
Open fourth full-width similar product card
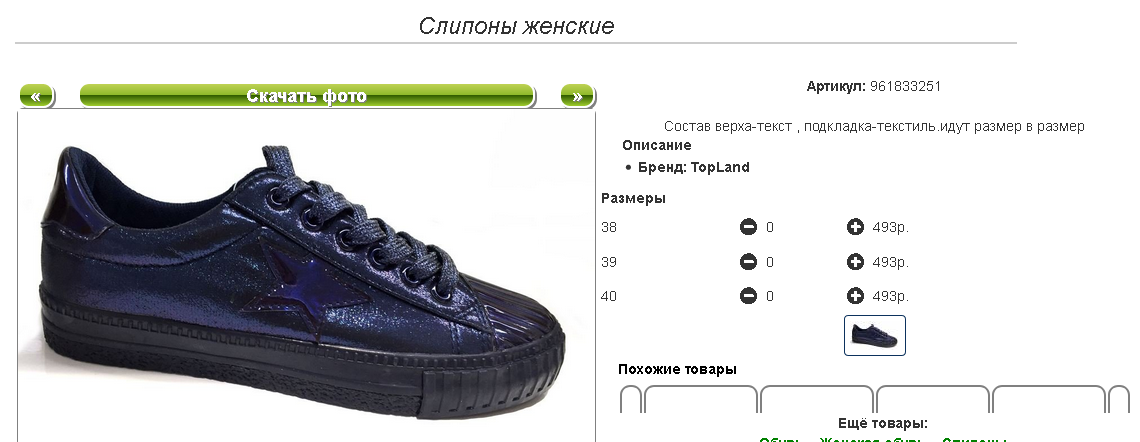(1048, 400)
